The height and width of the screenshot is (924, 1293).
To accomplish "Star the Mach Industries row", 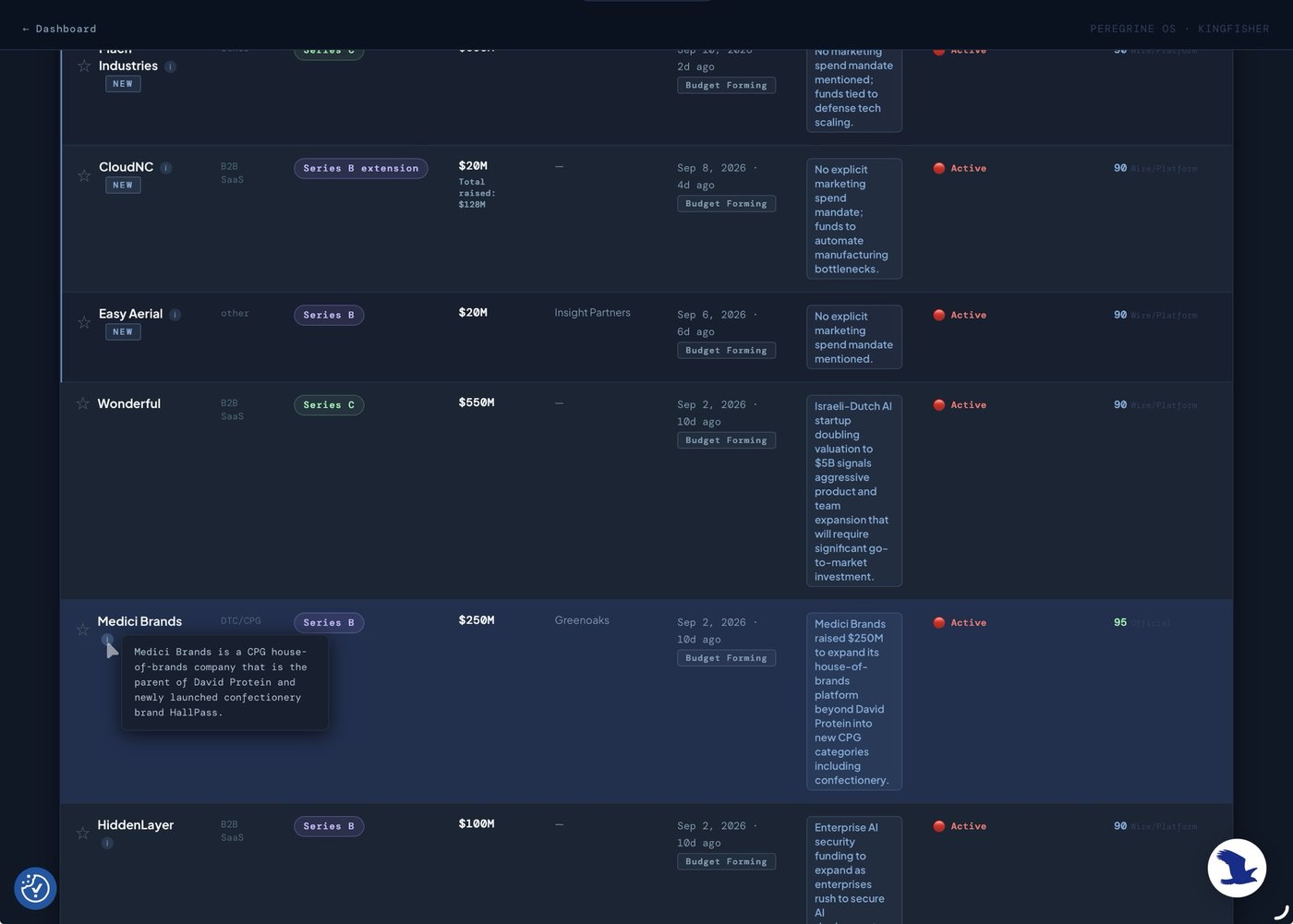I will coord(84,66).
